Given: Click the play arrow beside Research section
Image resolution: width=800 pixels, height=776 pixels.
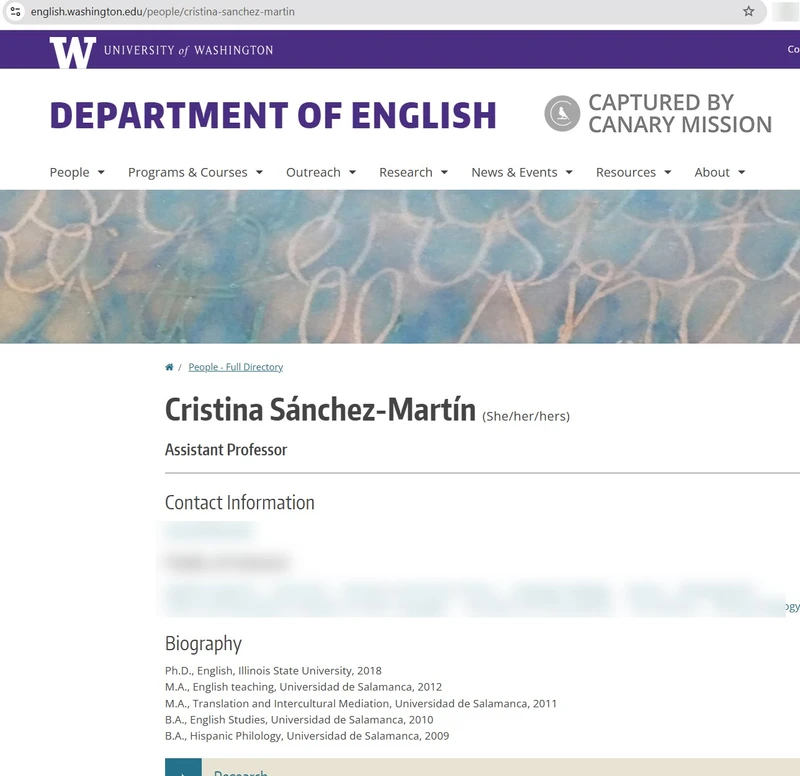Looking at the screenshot, I should click(183, 768).
